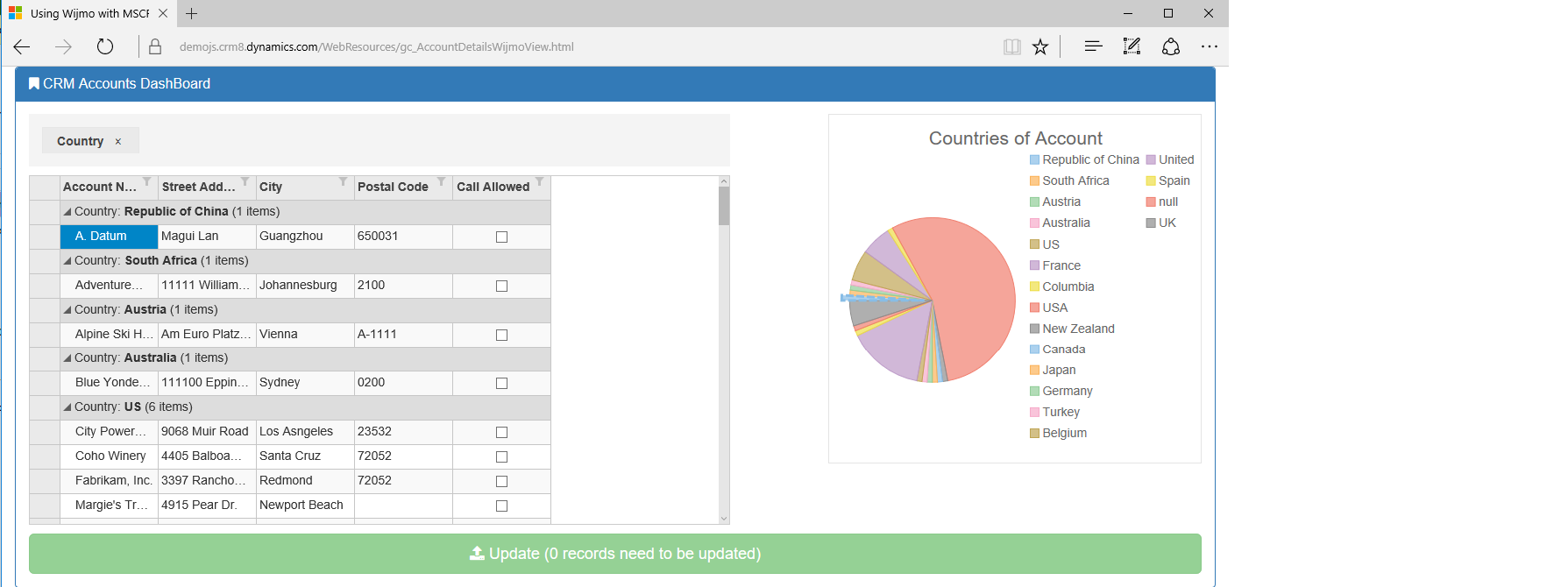This screenshot has width=1568, height=587.
Task: Toggle Call Allowed for Coho Winery
Action: pos(502,456)
